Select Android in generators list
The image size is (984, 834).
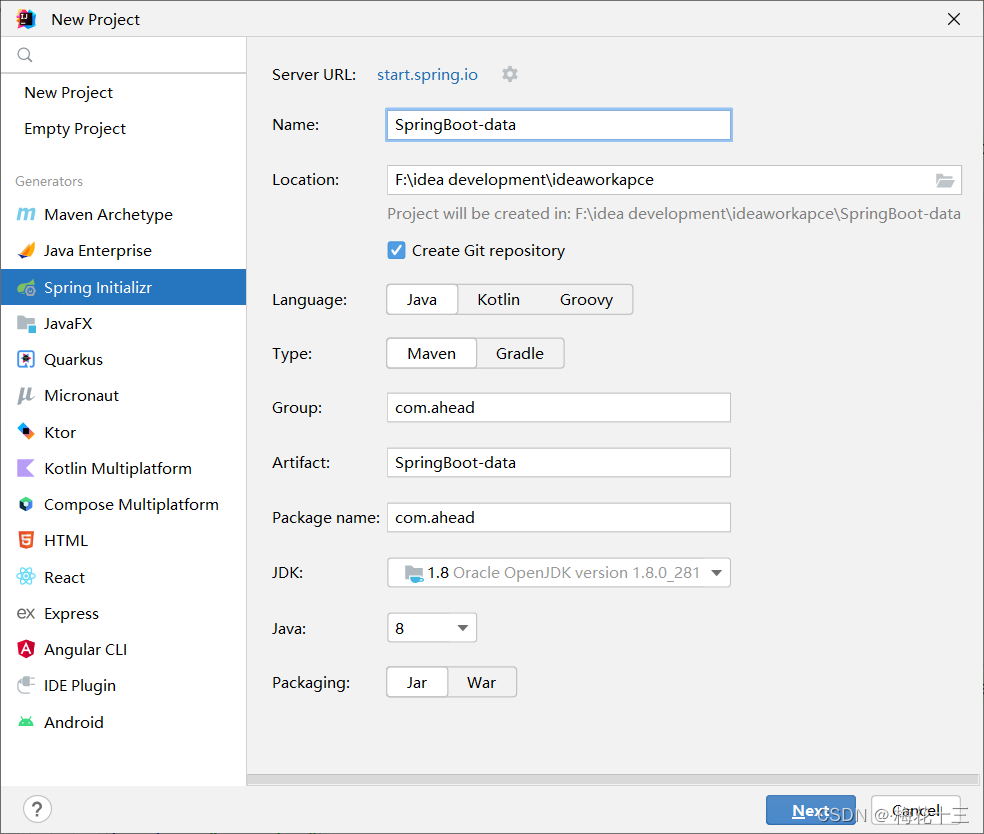(124, 722)
